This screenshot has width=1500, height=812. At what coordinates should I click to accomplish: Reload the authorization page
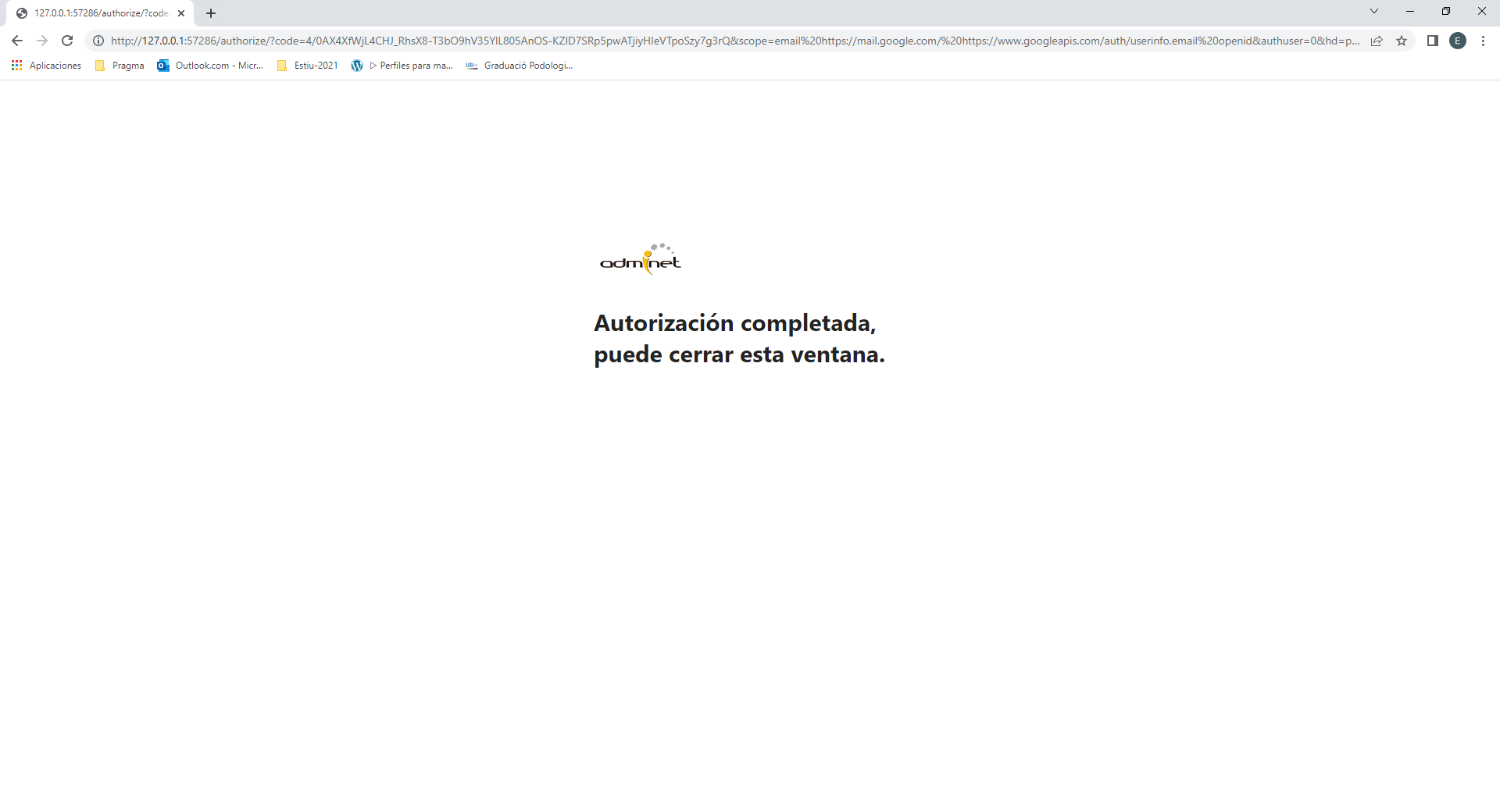click(x=67, y=41)
